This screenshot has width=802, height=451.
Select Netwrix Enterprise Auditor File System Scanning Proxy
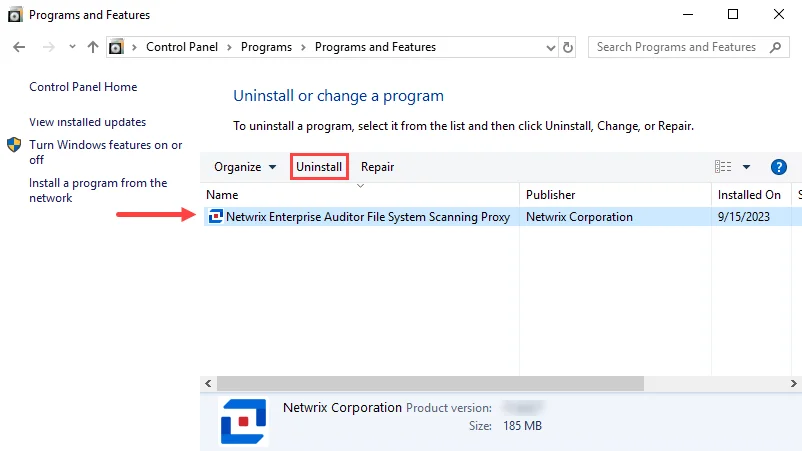tap(367, 217)
